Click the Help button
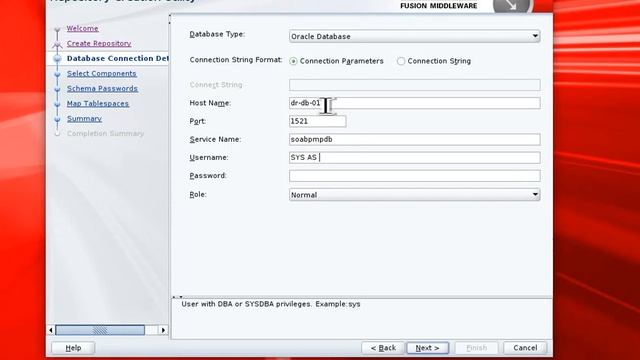 point(73,348)
